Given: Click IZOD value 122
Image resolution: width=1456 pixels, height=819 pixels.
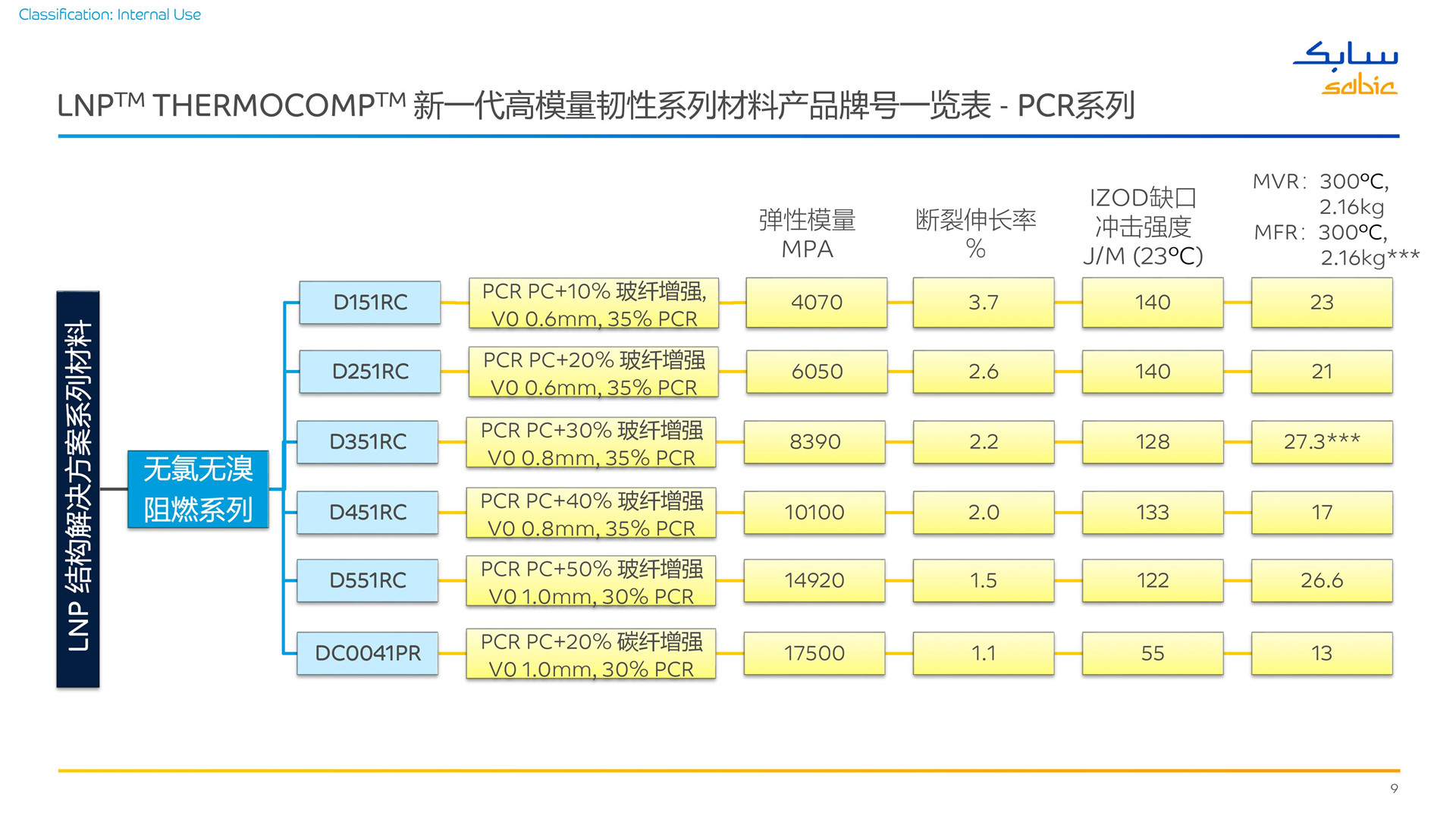Looking at the screenshot, I should (x=1153, y=581).
